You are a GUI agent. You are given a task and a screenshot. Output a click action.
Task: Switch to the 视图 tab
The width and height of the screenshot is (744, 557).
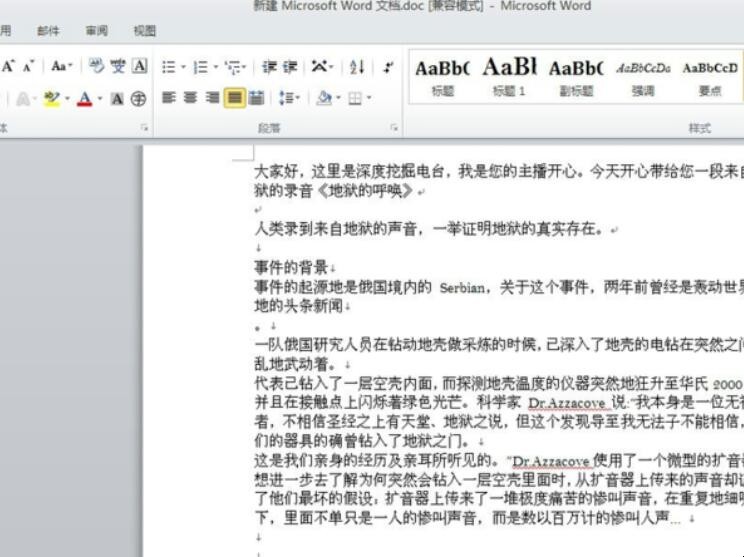click(x=145, y=31)
